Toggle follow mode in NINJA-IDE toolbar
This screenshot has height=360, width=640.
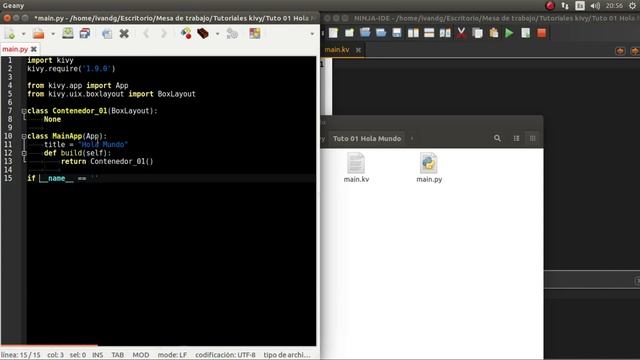(x=445, y=33)
